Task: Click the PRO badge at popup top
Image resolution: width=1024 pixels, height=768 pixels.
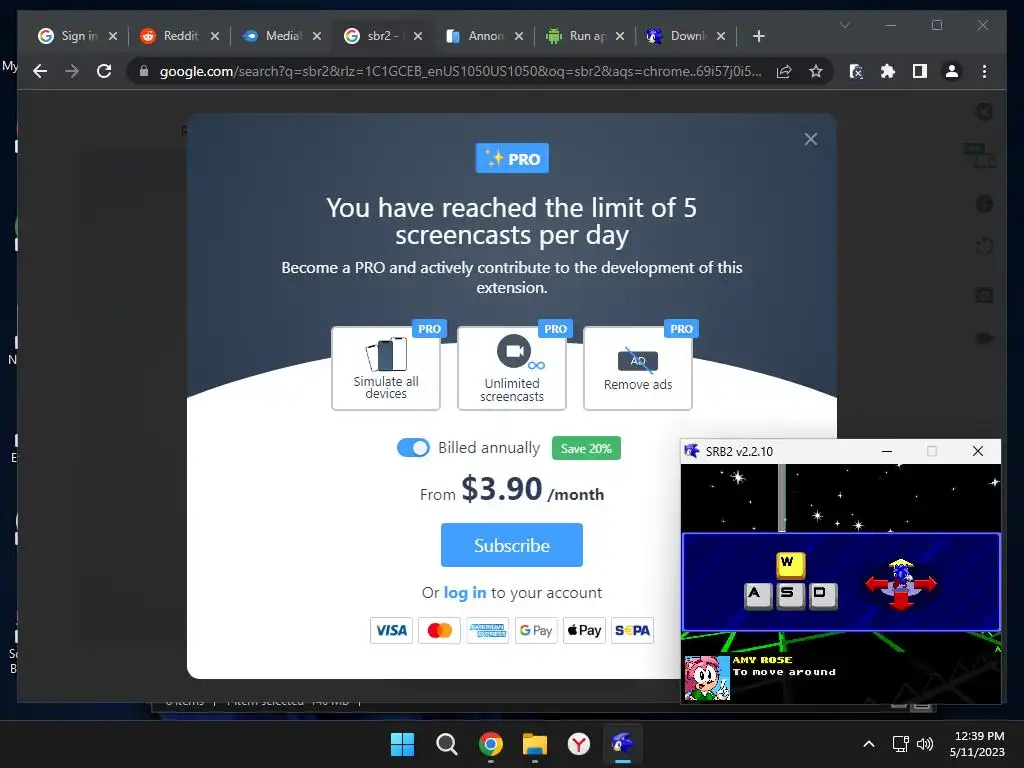Action: 512,158
